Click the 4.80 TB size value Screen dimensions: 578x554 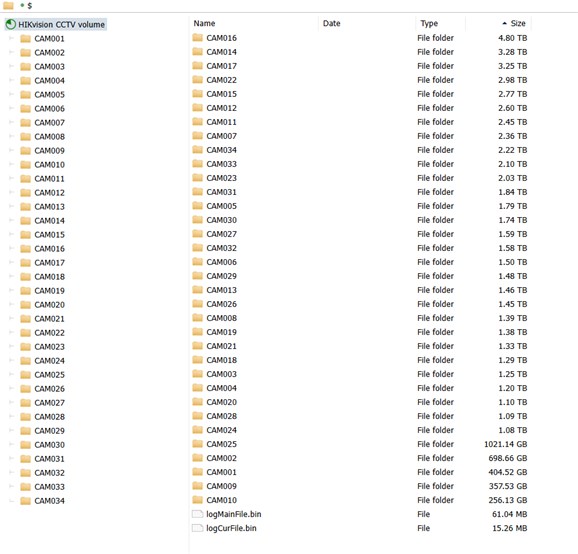tap(512, 38)
